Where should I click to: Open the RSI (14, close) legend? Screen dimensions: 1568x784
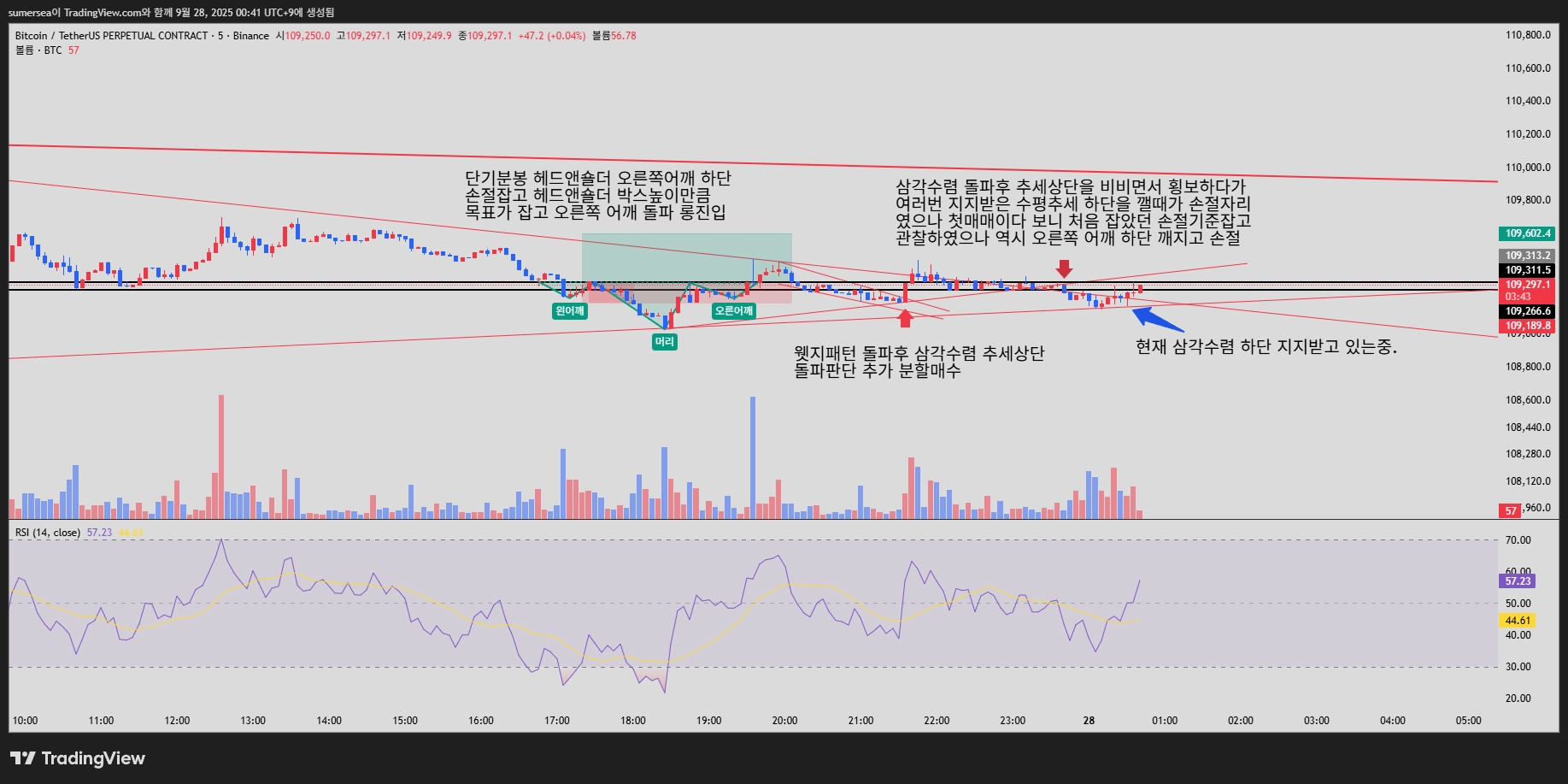48,533
